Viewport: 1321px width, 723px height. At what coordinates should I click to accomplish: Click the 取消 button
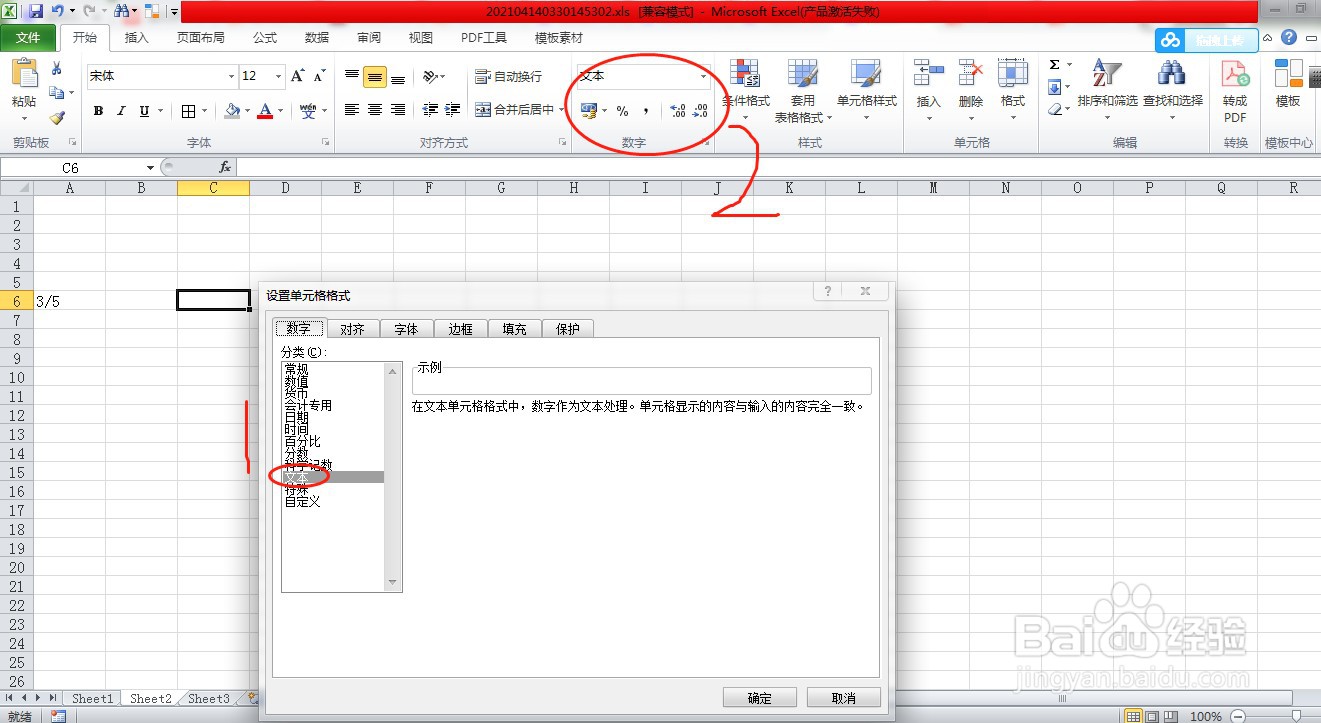pos(843,697)
